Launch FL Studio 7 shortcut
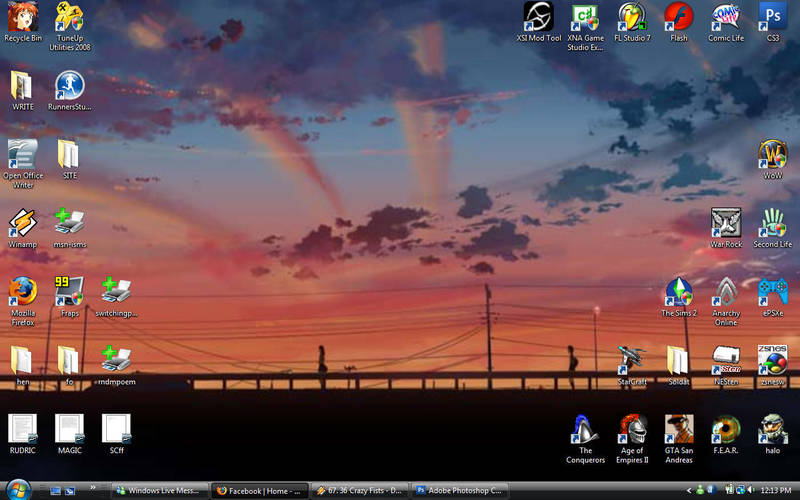800x500 pixels. tap(633, 22)
